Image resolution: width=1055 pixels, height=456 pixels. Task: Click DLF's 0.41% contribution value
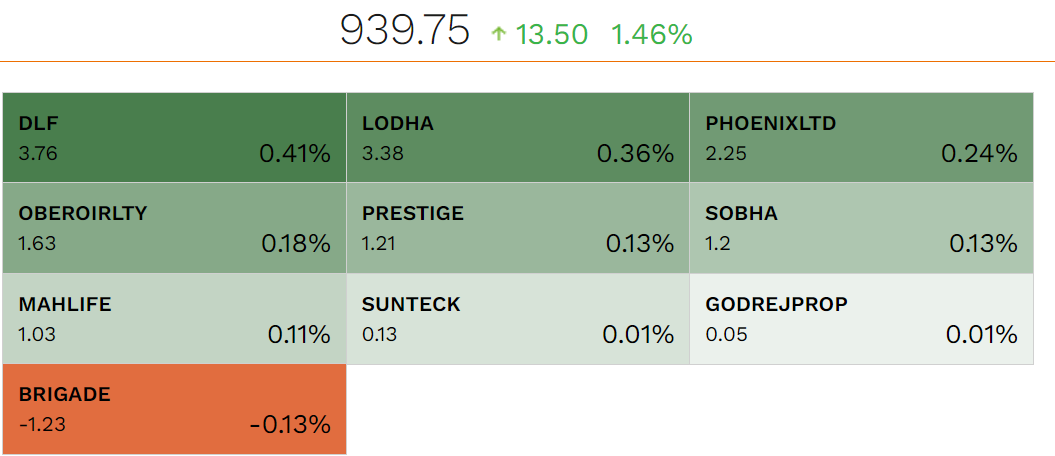(x=294, y=154)
